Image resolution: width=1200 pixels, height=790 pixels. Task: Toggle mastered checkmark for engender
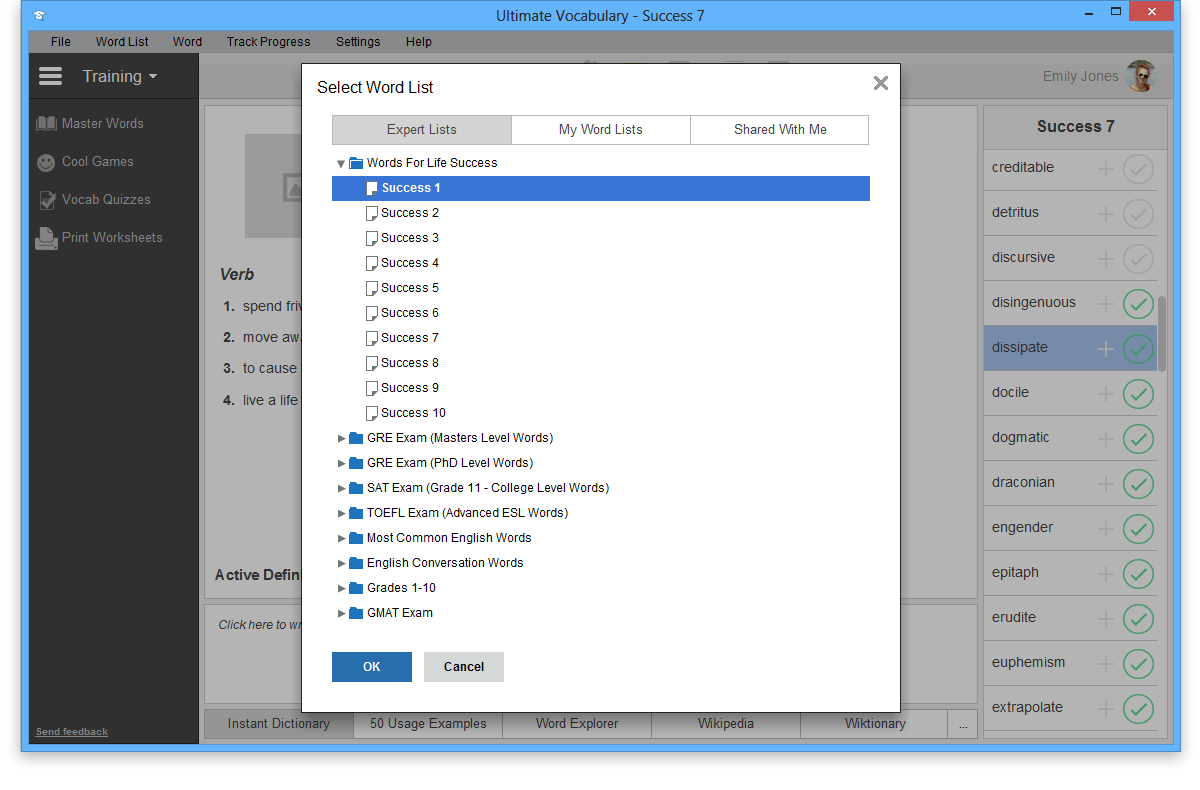point(1138,529)
